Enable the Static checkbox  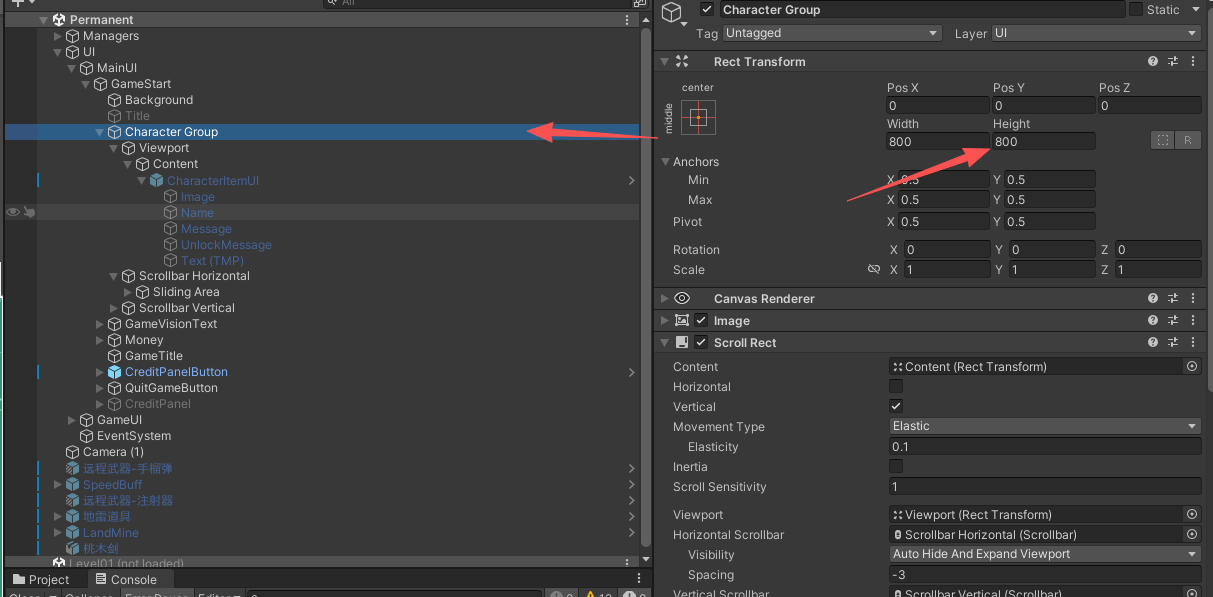click(1136, 10)
